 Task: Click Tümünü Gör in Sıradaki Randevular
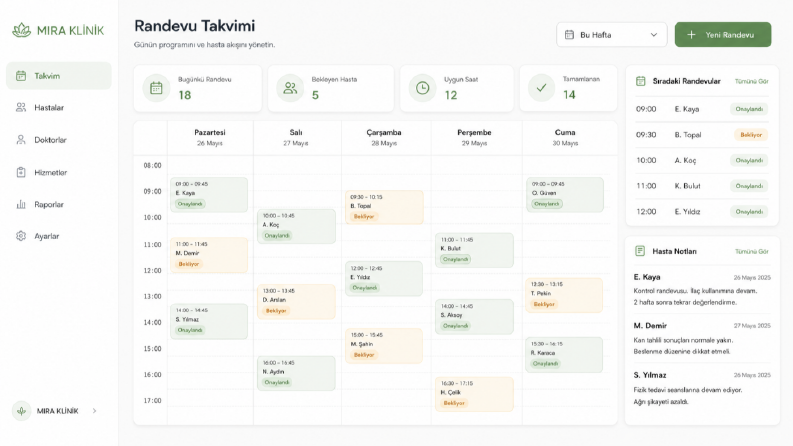coord(752,81)
